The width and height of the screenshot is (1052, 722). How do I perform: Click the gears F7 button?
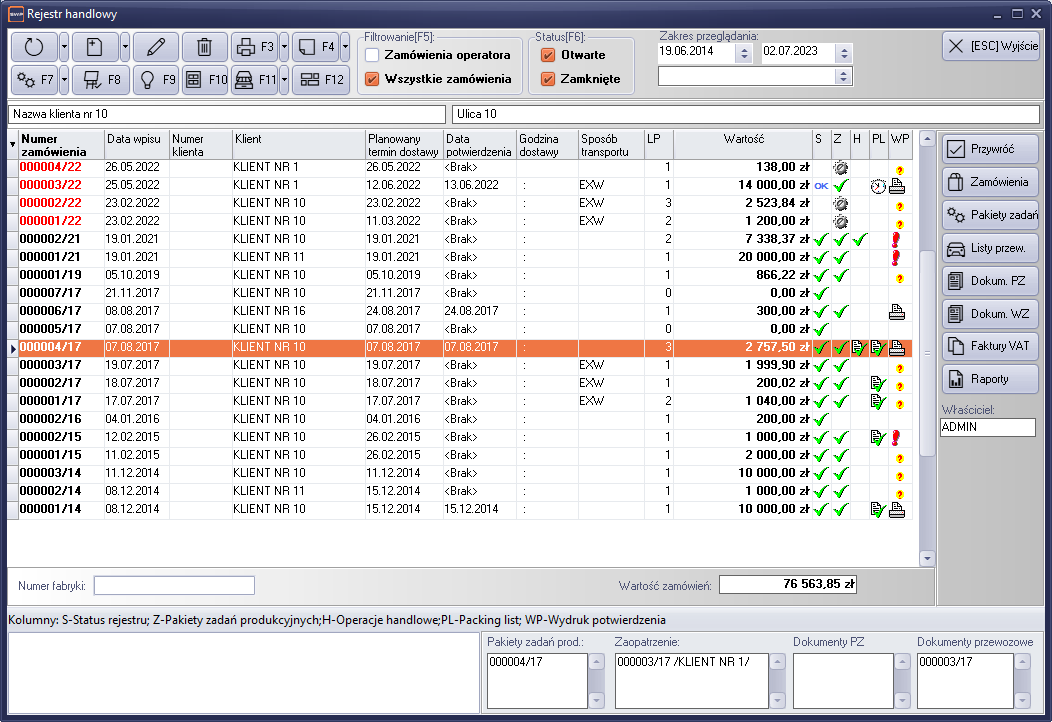34,79
